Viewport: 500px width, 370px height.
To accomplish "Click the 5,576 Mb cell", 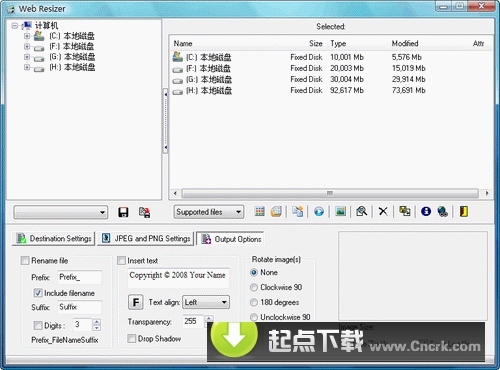I will 406,57.
